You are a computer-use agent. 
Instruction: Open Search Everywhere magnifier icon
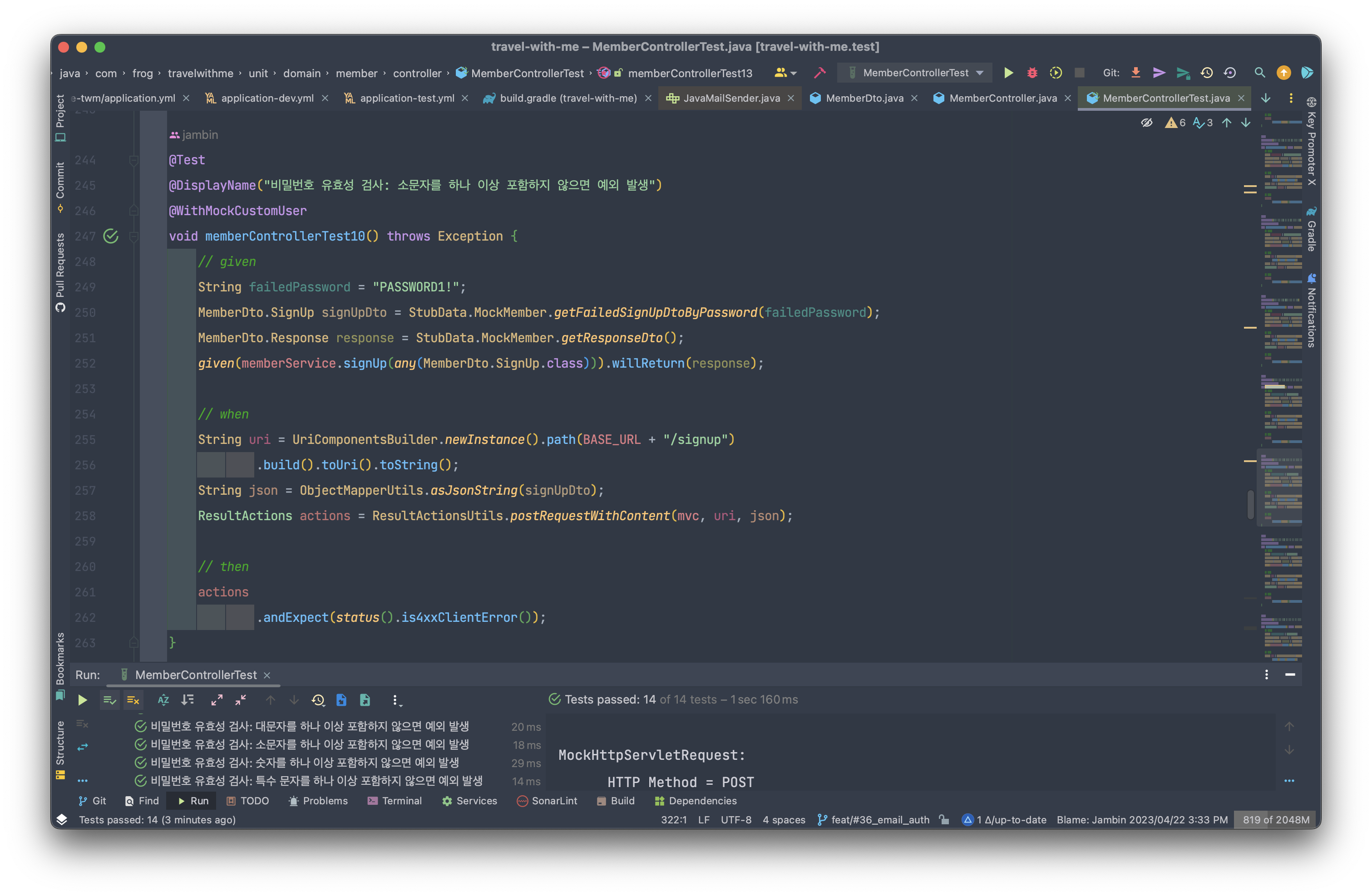pyautogui.click(x=1259, y=73)
